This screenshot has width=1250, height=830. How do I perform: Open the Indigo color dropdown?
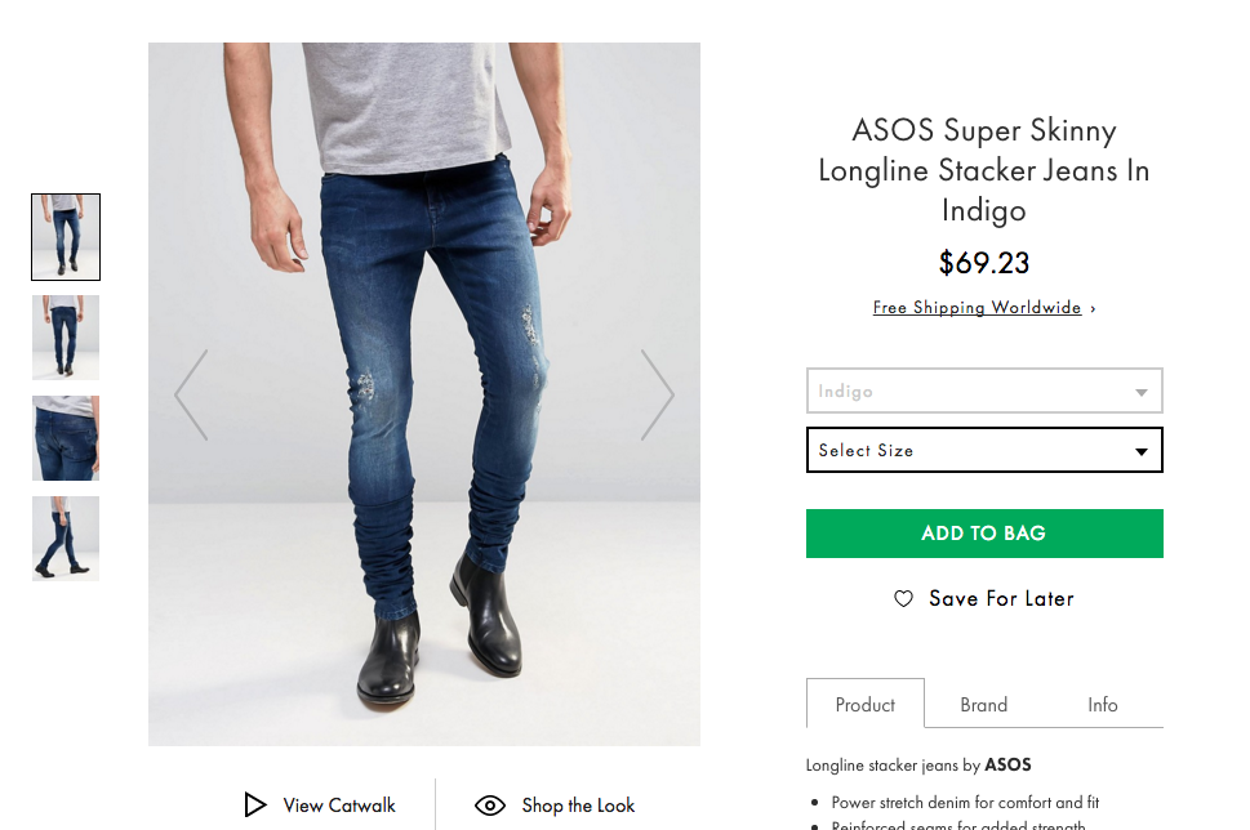click(x=984, y=391)
